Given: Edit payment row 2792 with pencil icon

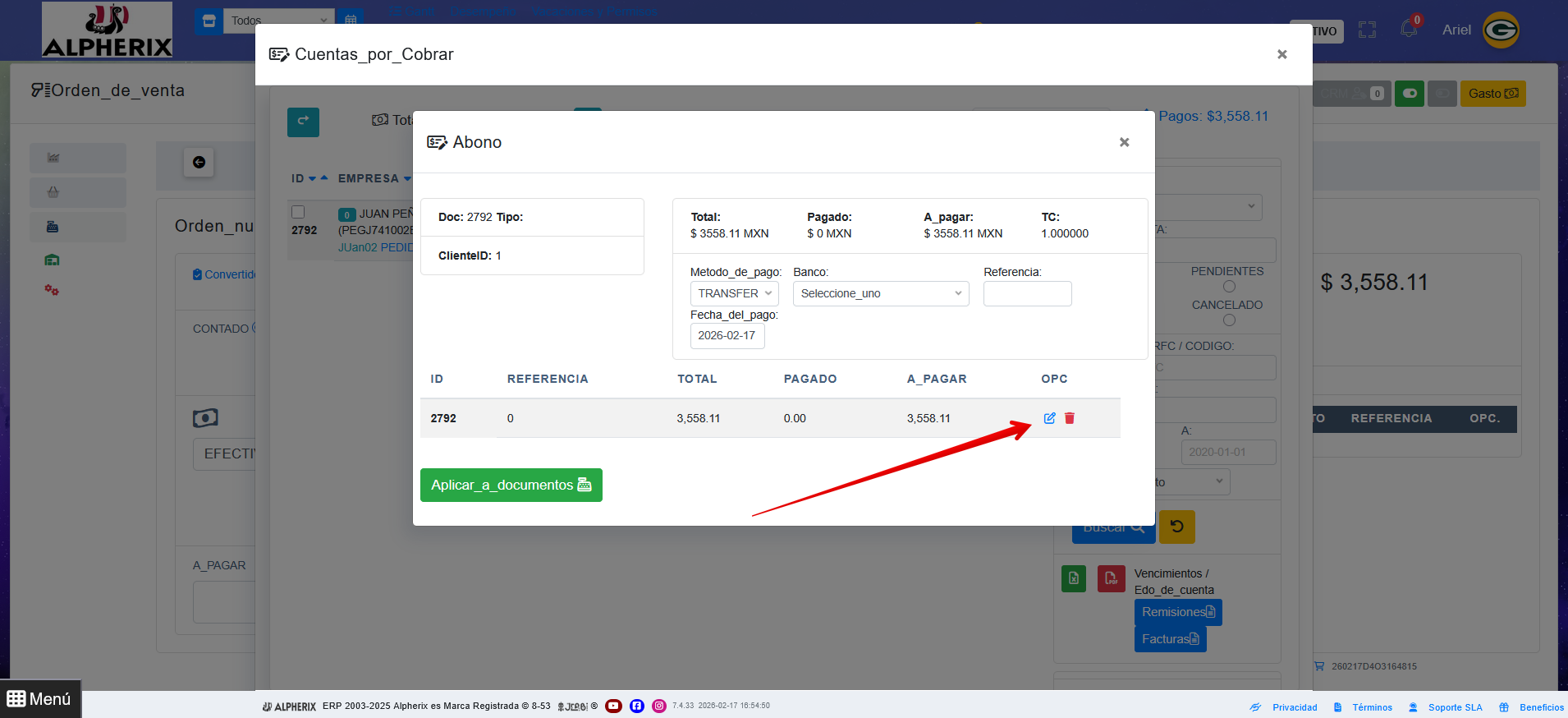Looking at the screenshot, I should [x=1049, y=418].
